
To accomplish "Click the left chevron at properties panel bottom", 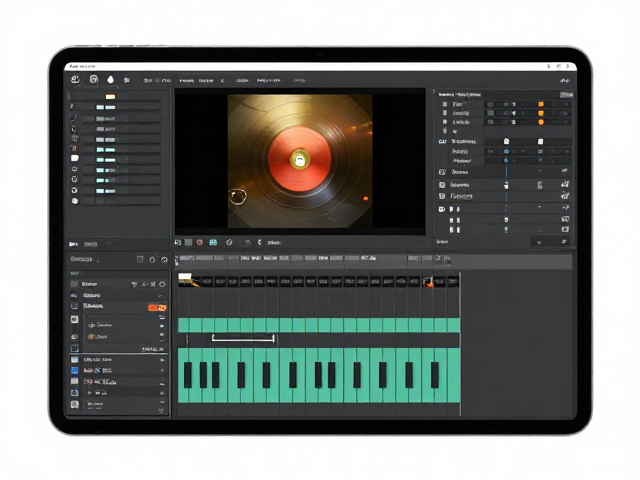I will click(x=539, y=242).
